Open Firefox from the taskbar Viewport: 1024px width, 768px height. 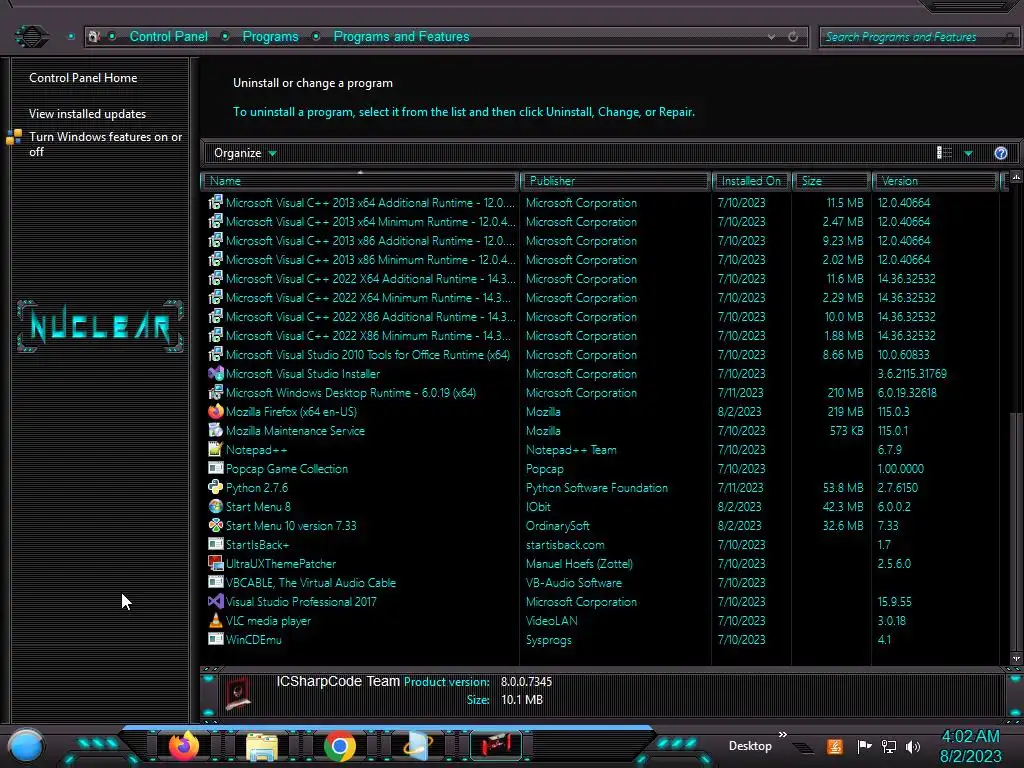(x=184, y=746)
